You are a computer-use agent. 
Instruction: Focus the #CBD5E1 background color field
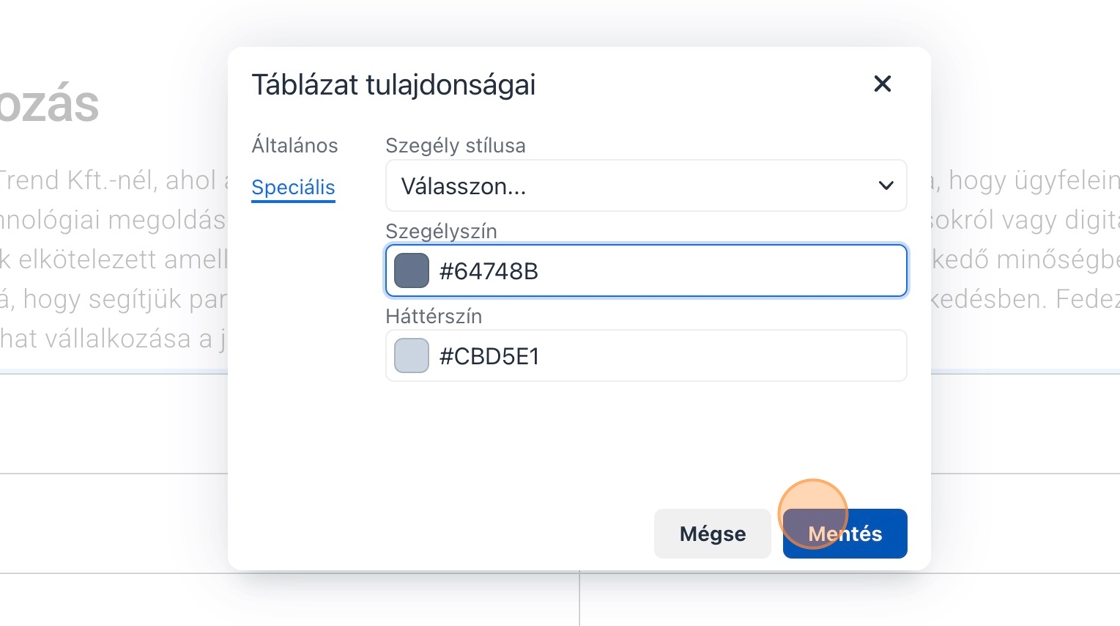click(660, 356)
